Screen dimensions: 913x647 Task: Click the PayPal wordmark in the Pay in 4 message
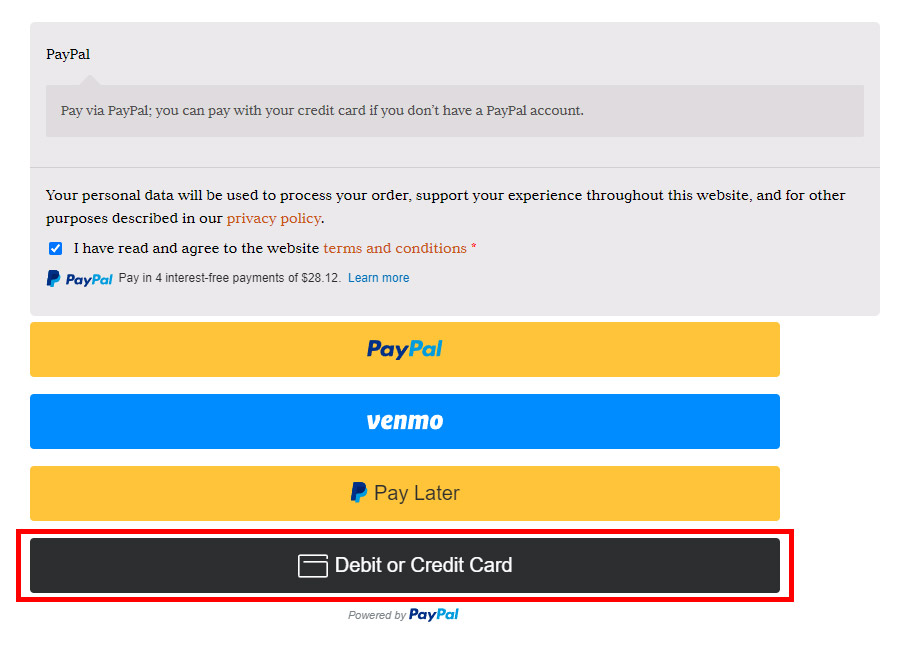89,280
